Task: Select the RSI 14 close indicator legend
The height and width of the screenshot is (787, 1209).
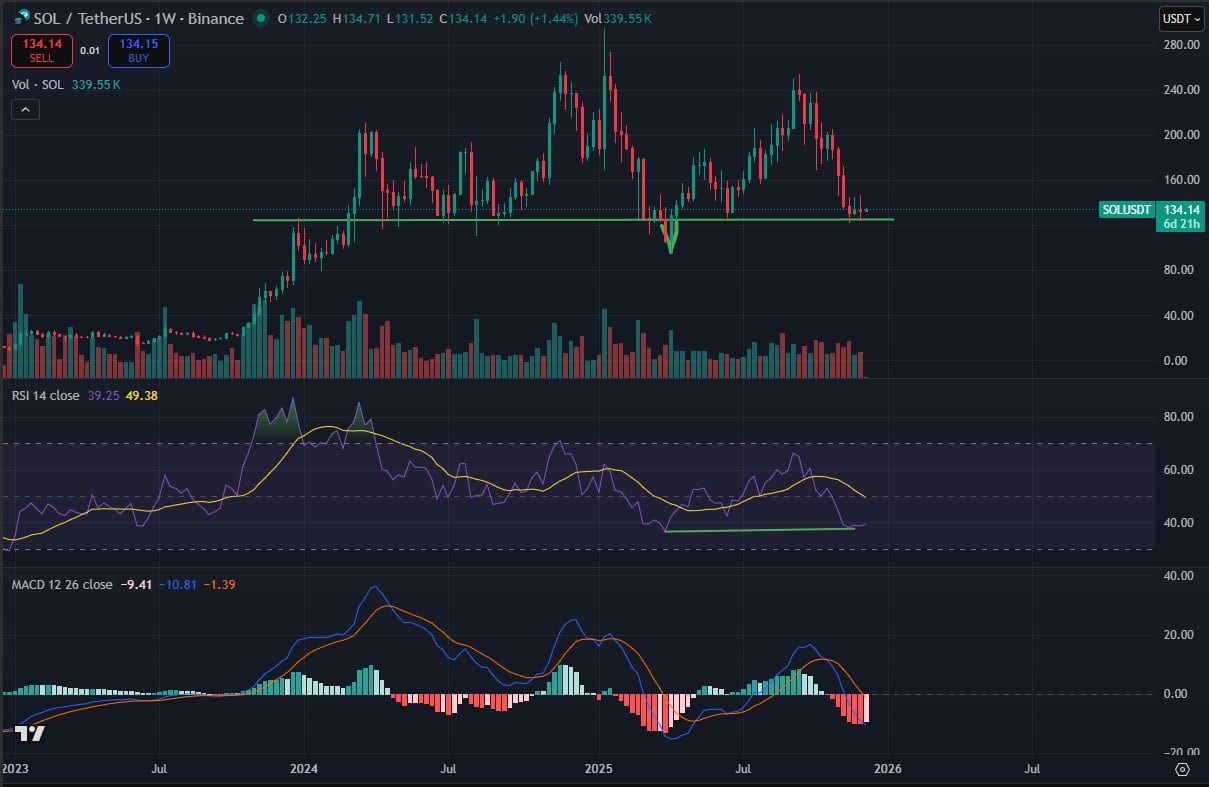Action: click(45, 395)
